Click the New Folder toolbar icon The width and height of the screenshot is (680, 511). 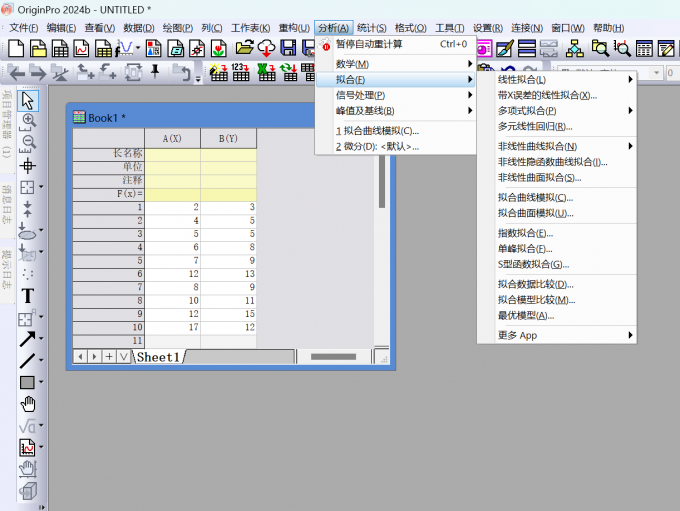(38, 48)
